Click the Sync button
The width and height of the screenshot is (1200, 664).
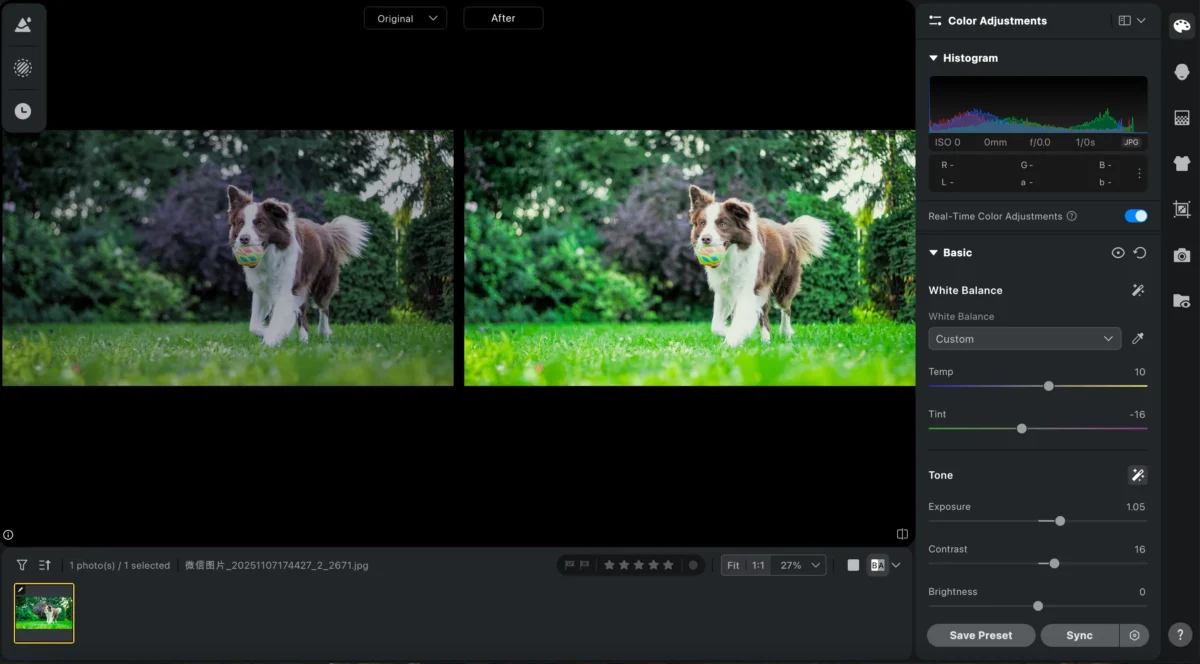[1079, 635]
